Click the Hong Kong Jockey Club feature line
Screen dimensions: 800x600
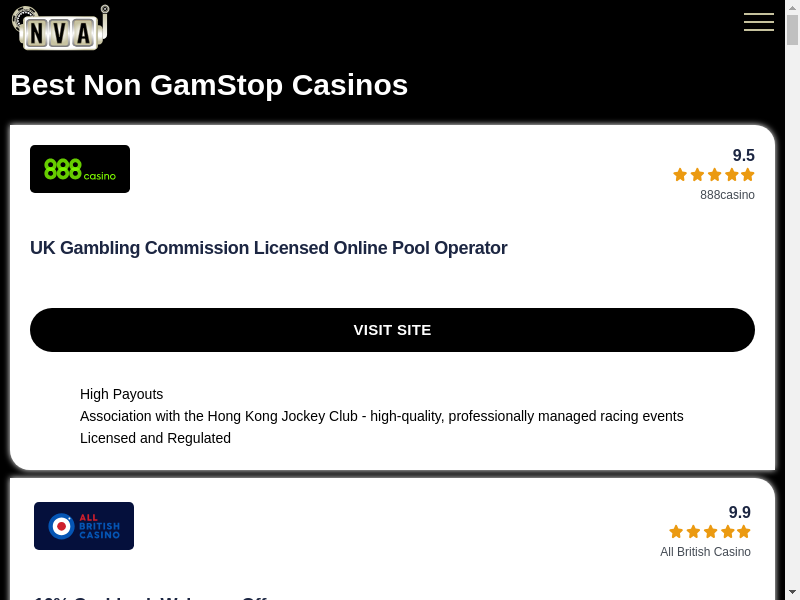coord(382,416)
